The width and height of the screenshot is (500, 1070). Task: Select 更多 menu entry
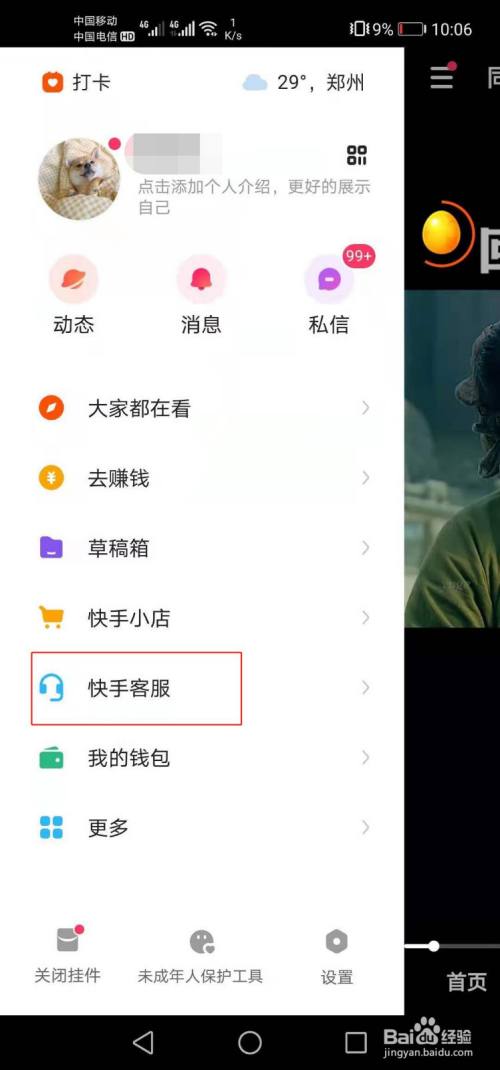click(202, 828)
